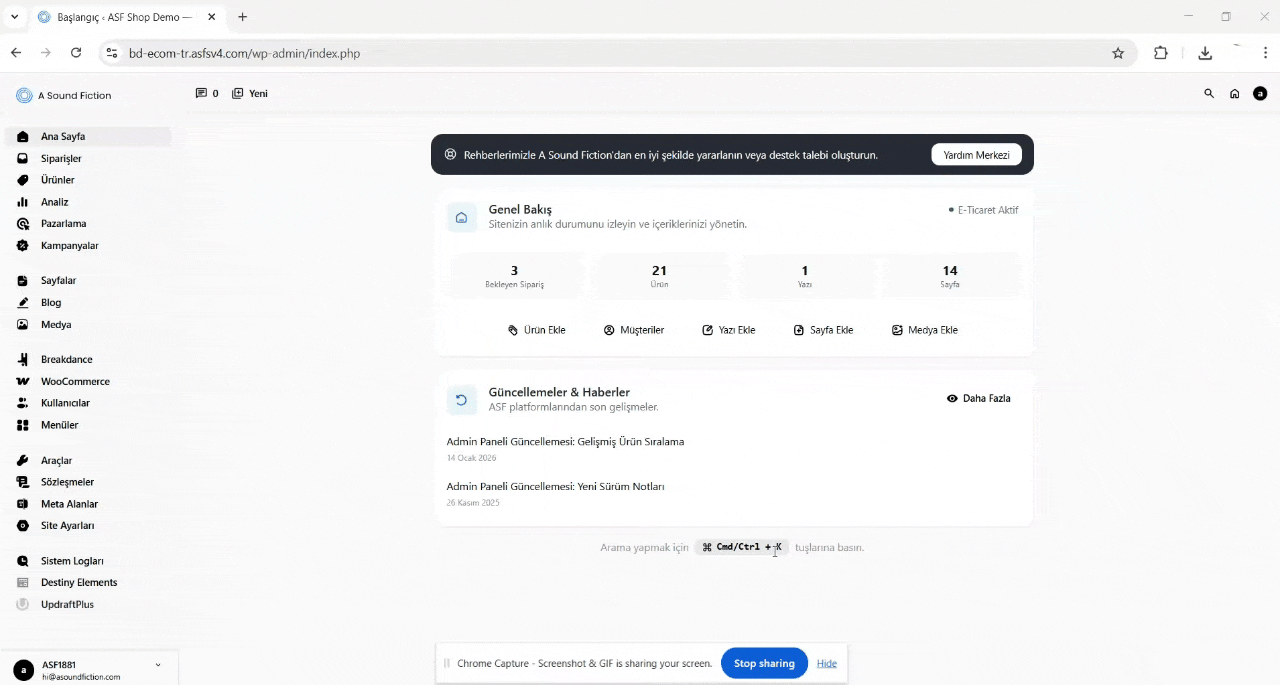Click the Ürün Ekle shortcut

tap(537, 330)
